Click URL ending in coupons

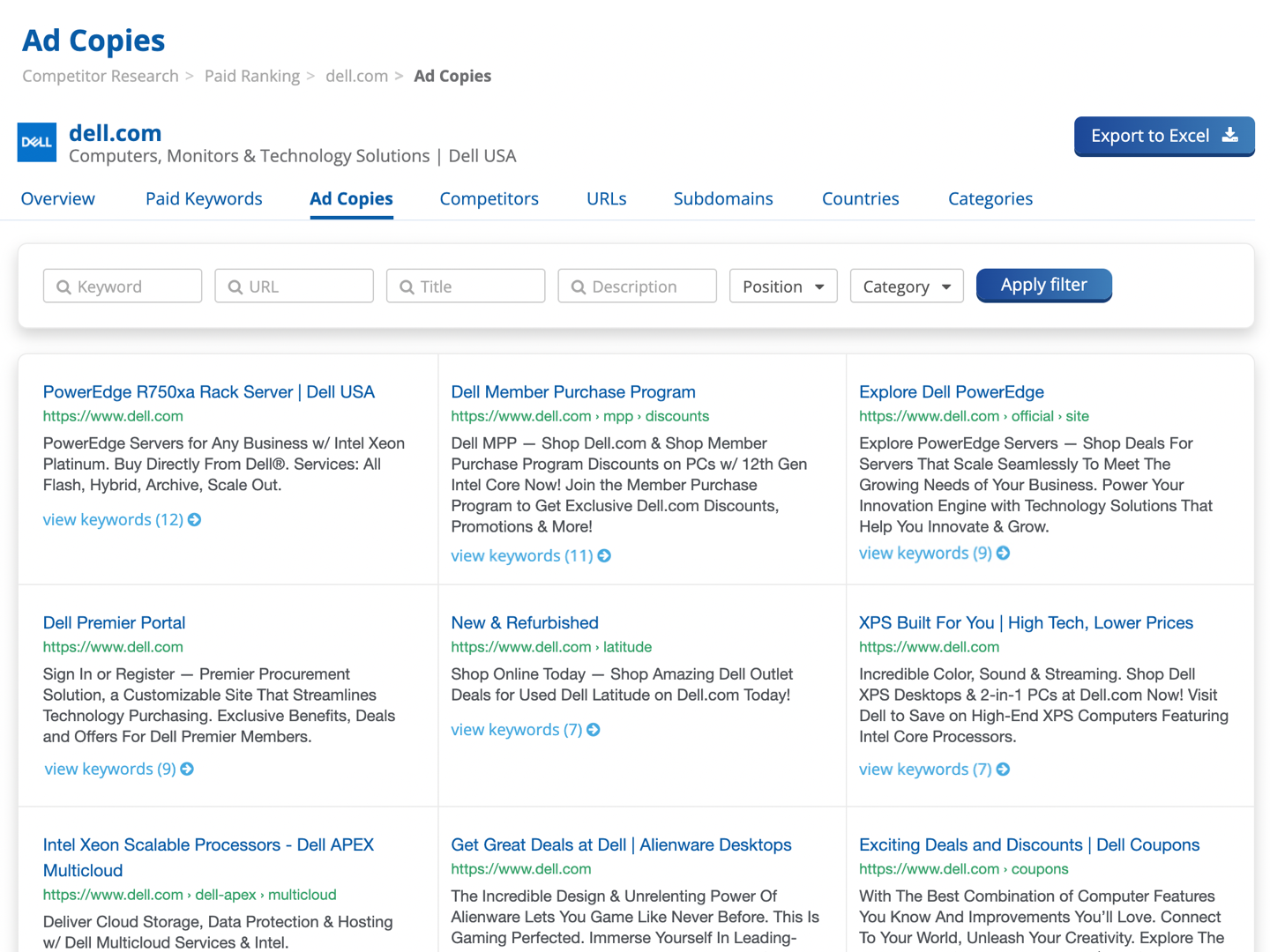[x=964, y=869]
